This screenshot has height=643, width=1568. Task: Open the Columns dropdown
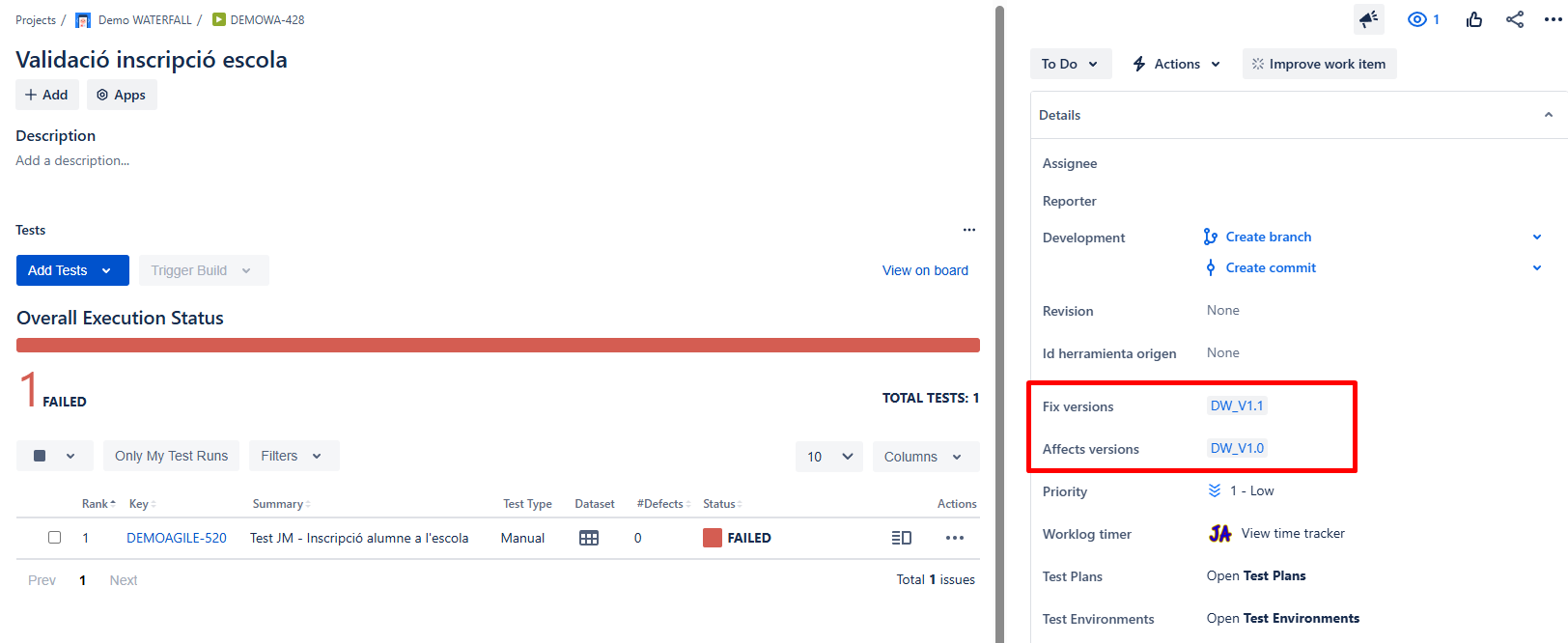tap(926, 457)
